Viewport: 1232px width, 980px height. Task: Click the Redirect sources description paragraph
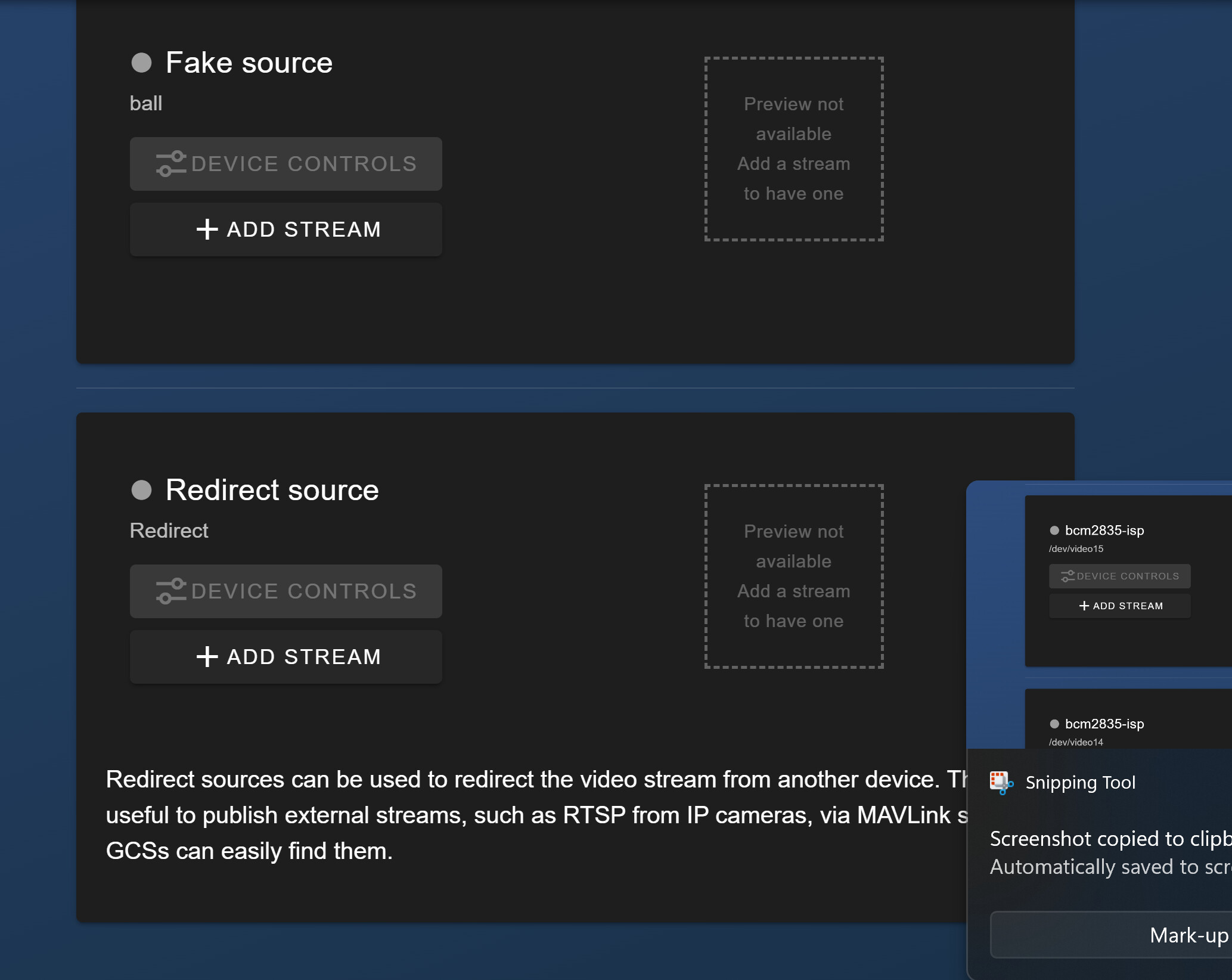525,815
